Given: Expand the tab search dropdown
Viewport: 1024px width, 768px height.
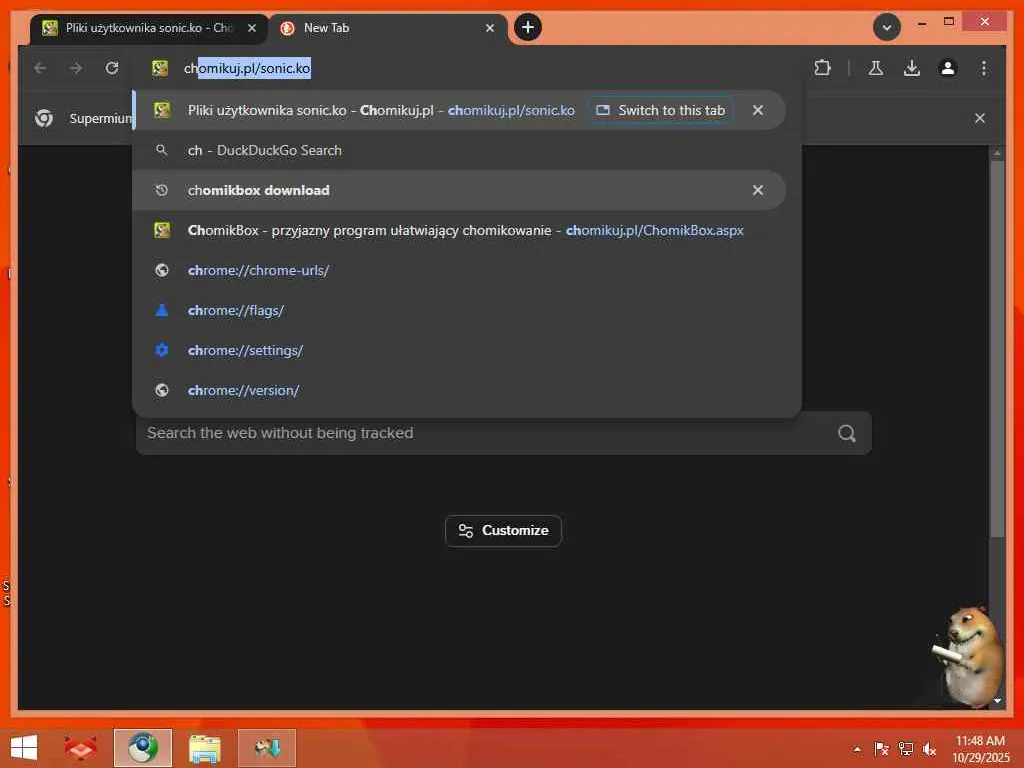Looking at the screenshot, I should 887,27.
